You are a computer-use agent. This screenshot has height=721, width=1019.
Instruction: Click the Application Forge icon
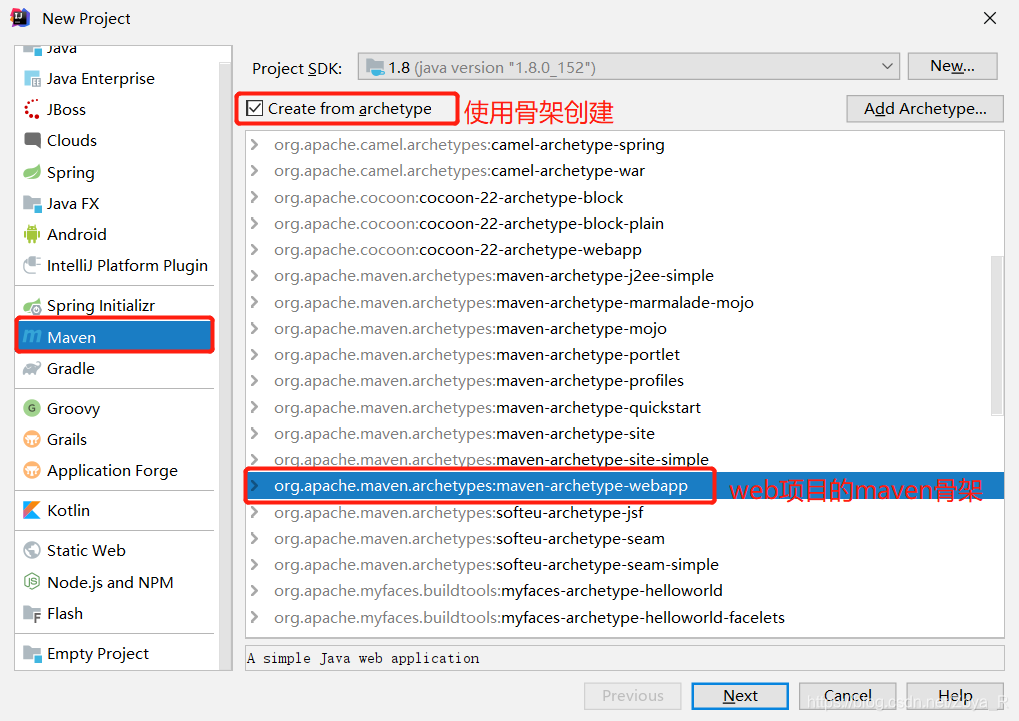pos(32,470)
